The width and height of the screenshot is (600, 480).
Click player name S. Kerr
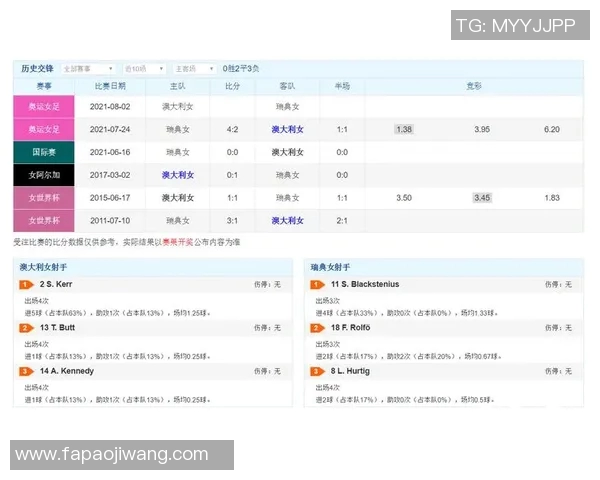61,285
